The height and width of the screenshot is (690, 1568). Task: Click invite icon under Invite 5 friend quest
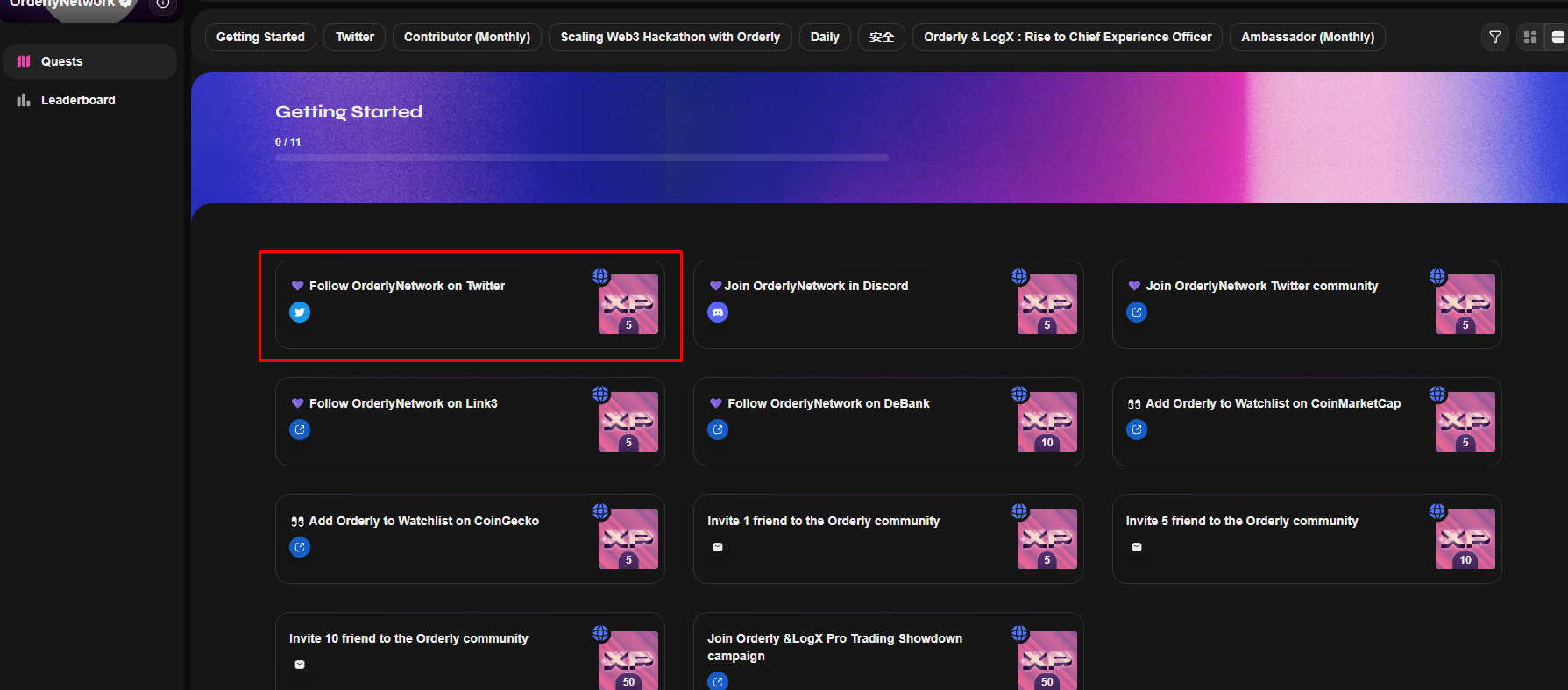(x=1137, y=547)
